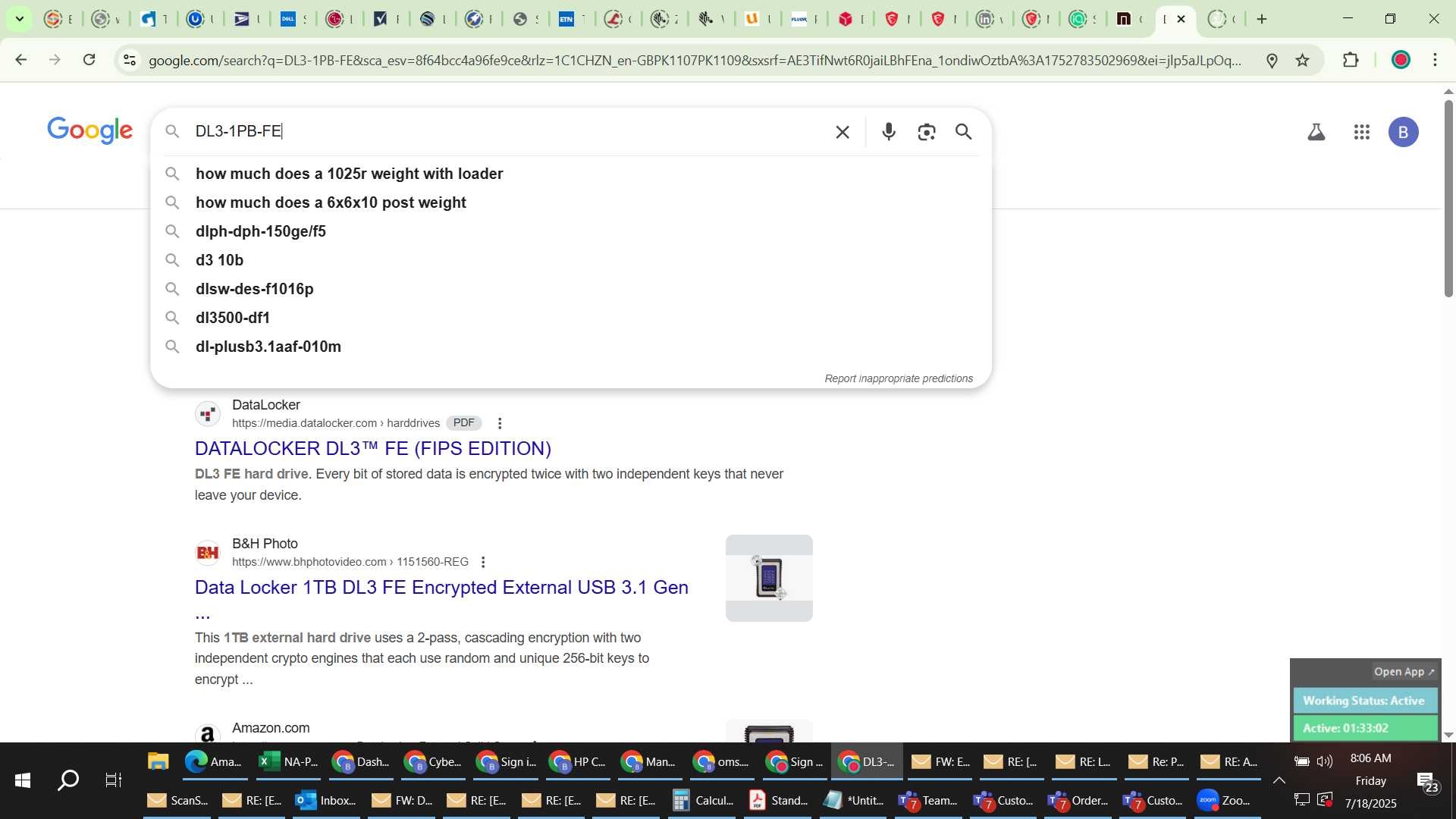Open more options for DataLocker result
This screenshot has width=1456, height=819.
point(499,423)
